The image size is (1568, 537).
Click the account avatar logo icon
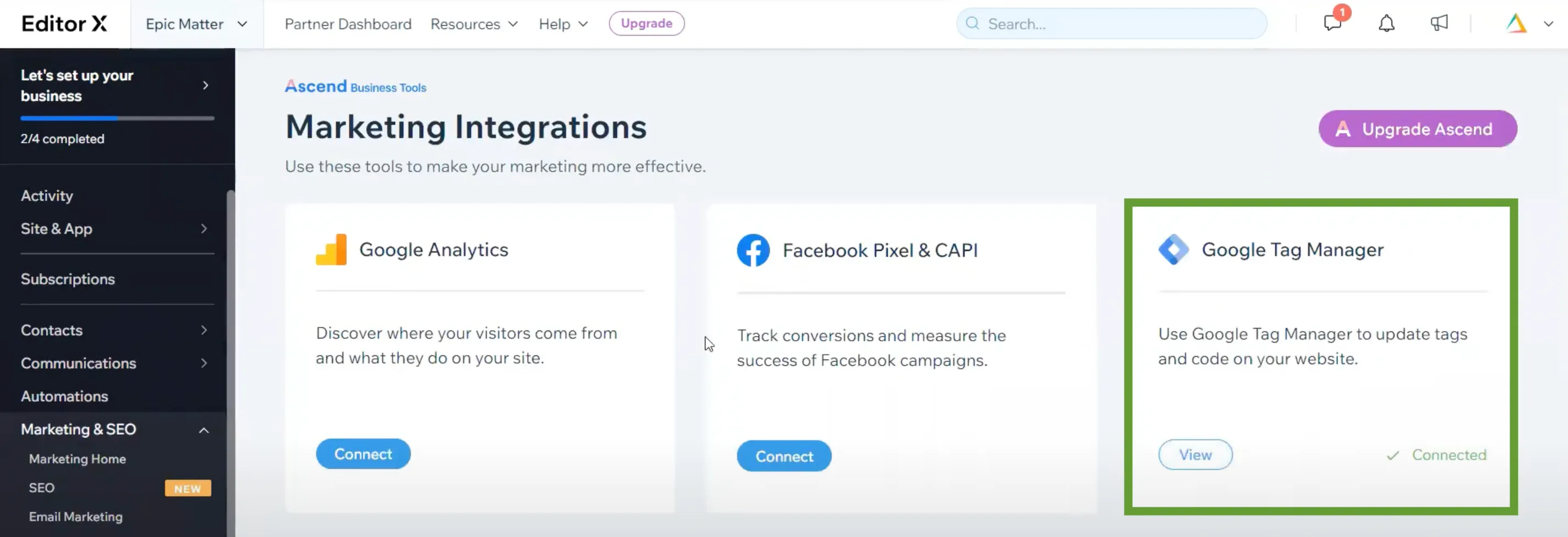point(1516,23)
